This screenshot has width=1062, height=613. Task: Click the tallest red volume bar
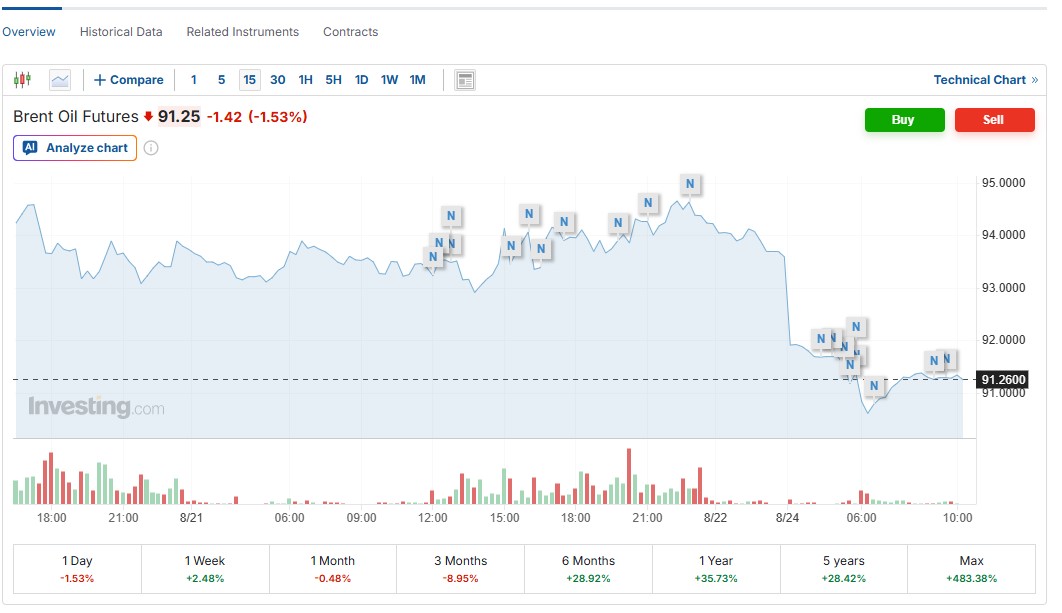[x=629, y=476]
